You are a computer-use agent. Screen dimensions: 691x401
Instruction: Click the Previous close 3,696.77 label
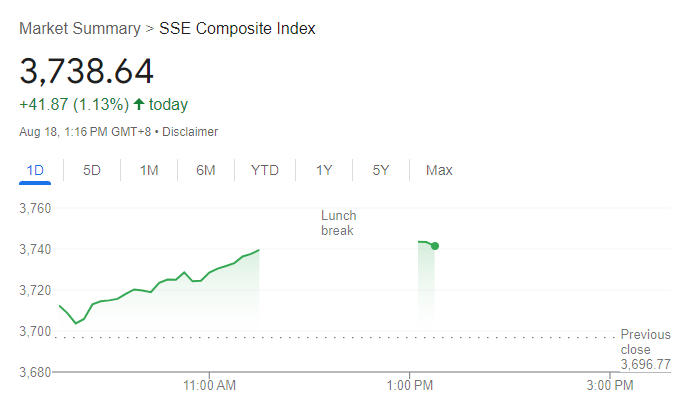tap(645, 350)
